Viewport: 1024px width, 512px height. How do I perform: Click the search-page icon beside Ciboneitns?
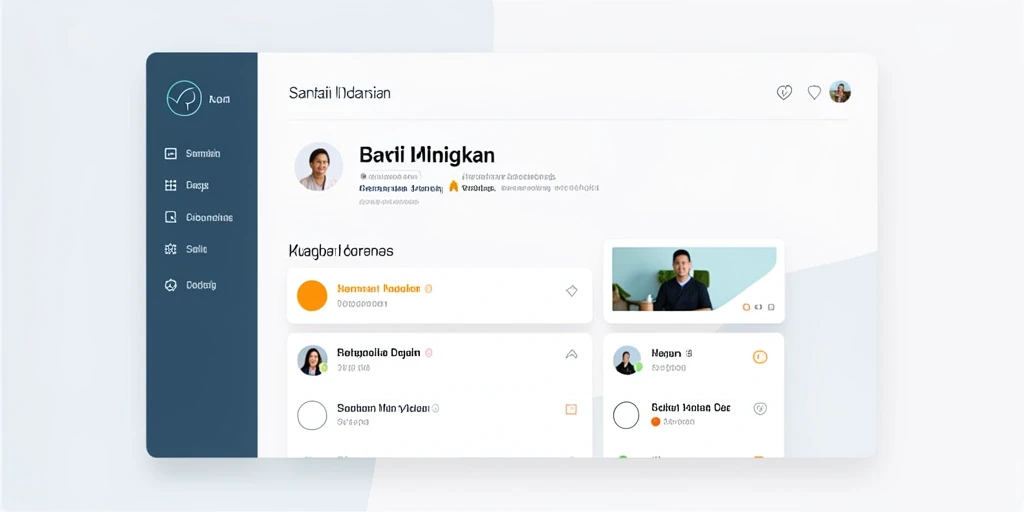(x=170, y=217)
